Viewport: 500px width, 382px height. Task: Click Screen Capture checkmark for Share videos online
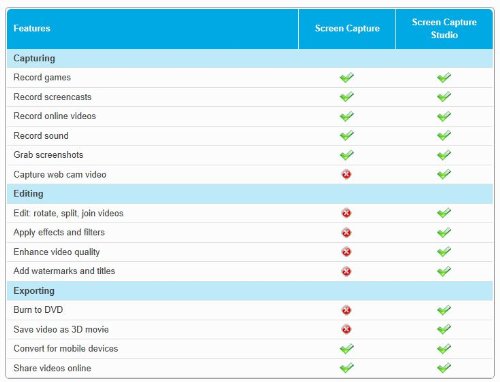tap(347, 368)
